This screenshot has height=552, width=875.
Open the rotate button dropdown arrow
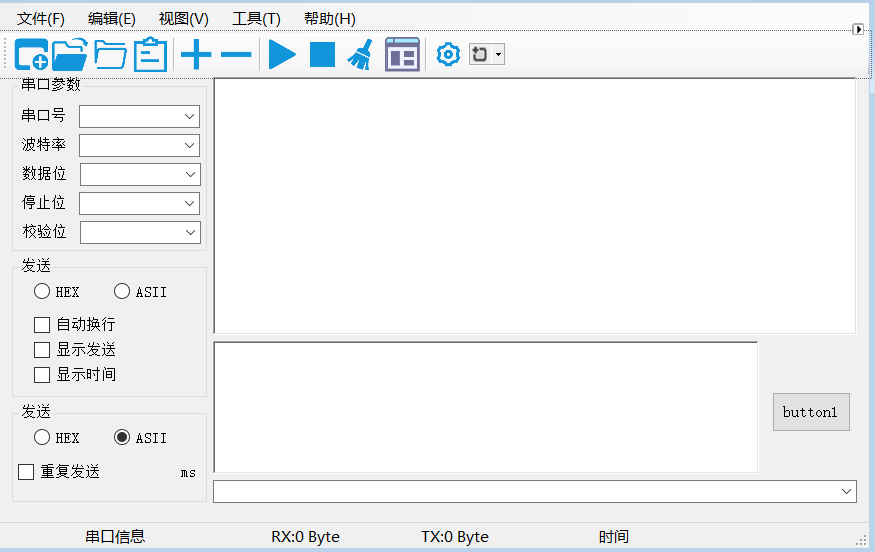[x=498, y=55]
